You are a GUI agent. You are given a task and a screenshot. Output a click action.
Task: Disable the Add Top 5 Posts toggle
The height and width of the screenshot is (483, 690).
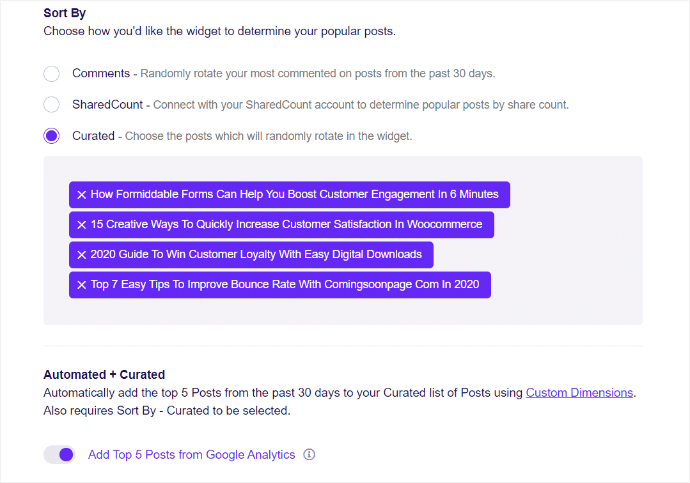[x=59, y=454]
